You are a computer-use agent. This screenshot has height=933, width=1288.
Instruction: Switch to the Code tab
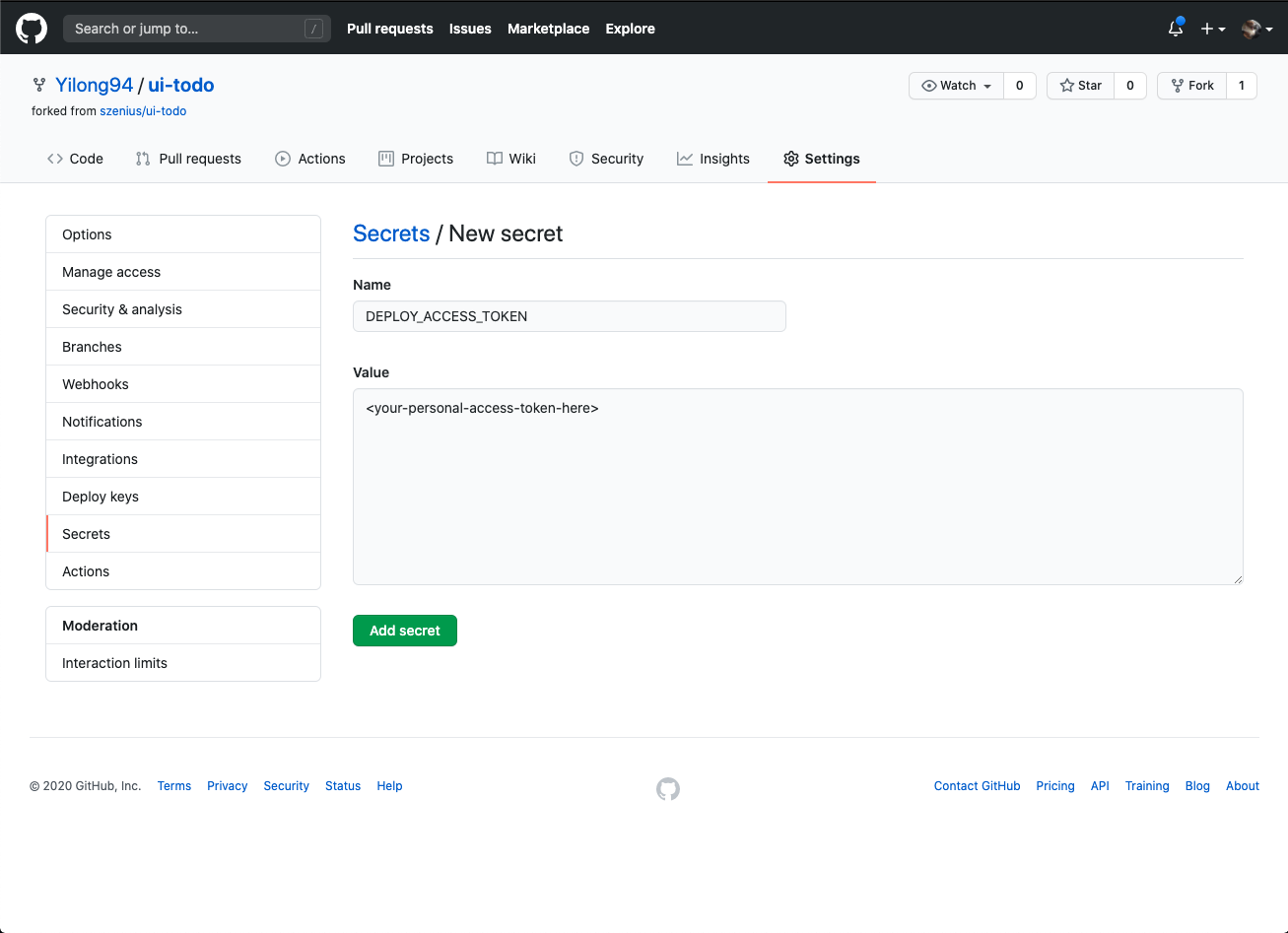pos(75,159)
